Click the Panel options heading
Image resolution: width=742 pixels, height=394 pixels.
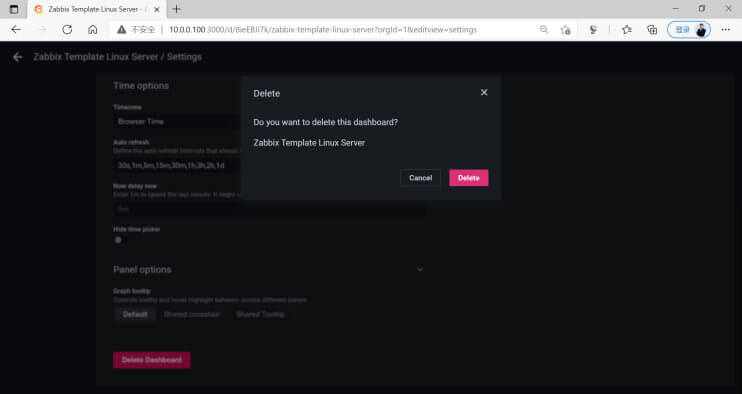pos(142,270)
